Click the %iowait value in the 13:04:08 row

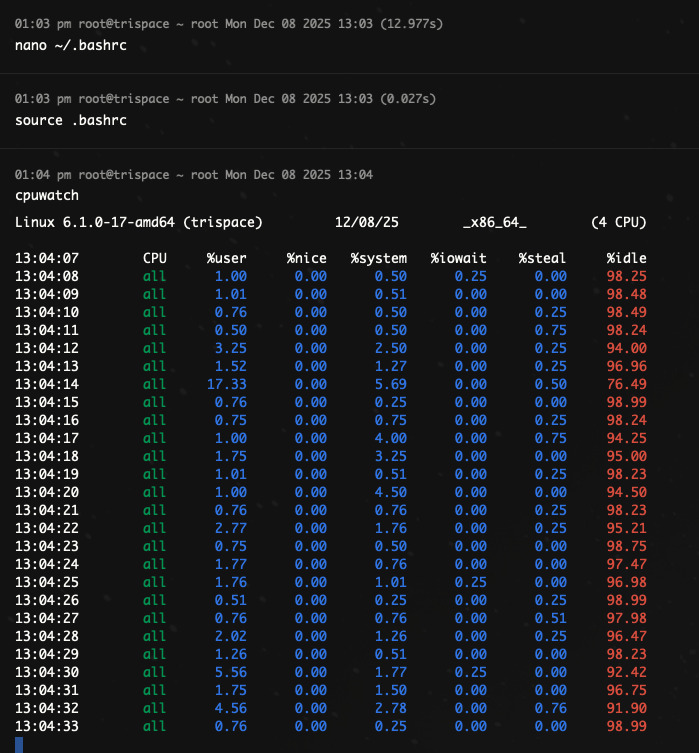(470, 276)
